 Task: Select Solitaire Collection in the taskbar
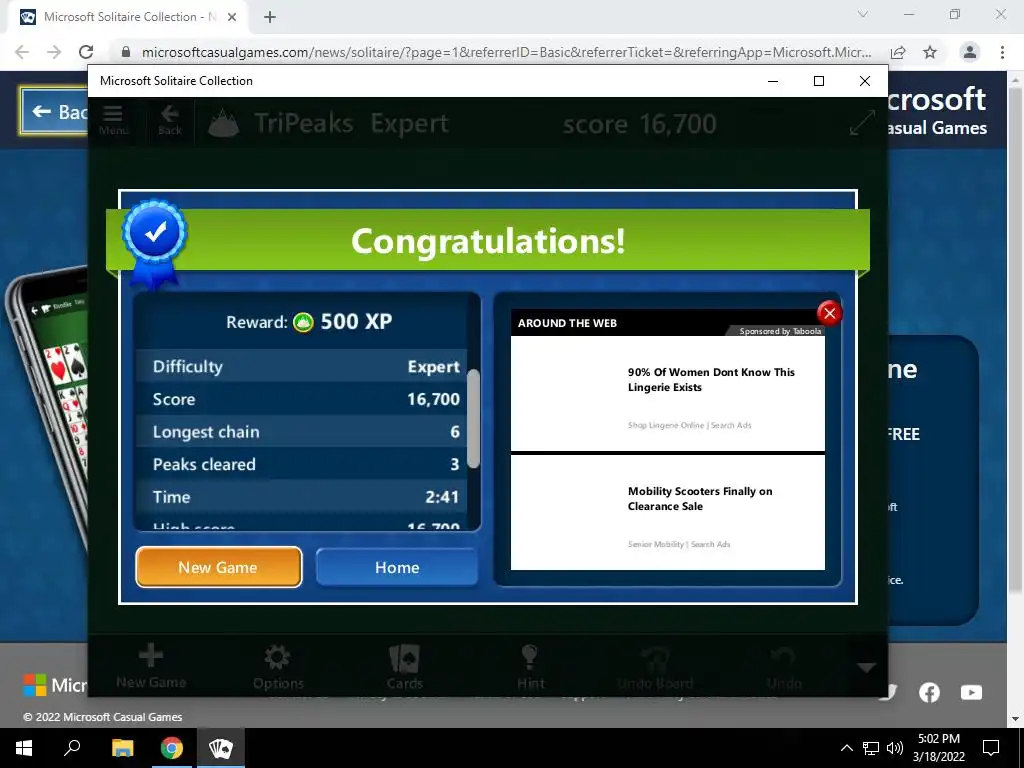point(221,748)
